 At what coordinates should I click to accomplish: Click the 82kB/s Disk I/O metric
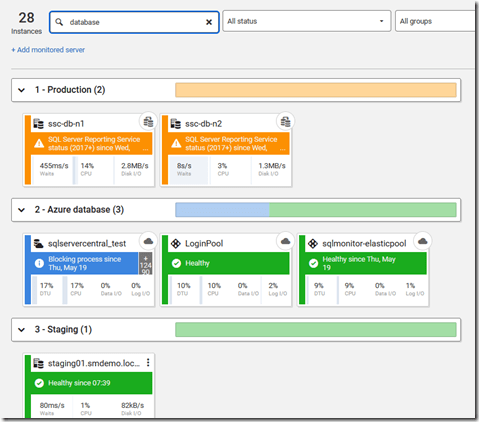(x=133, y=408)
